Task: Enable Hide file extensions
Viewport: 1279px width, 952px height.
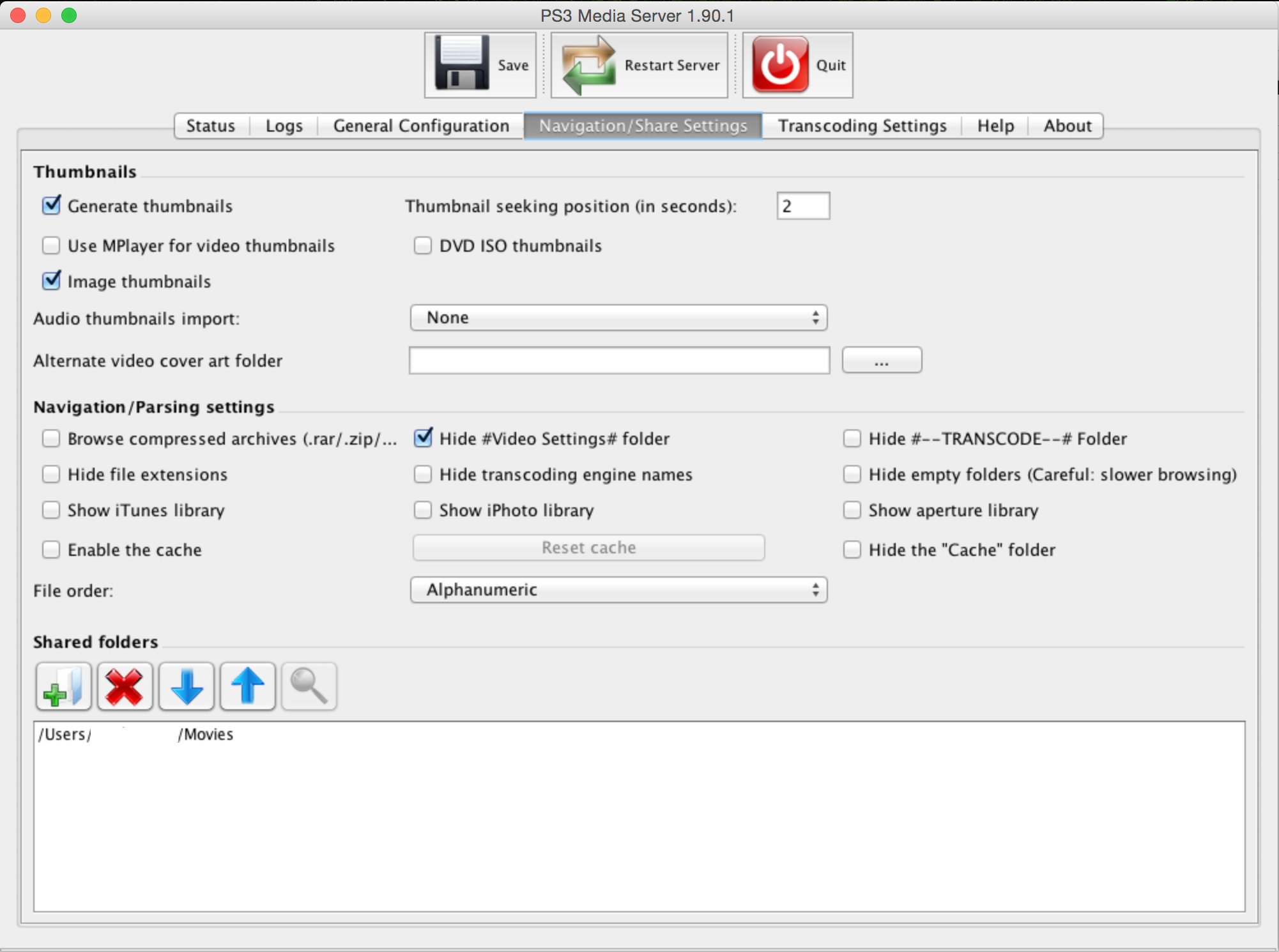Action: click(51, 474)
